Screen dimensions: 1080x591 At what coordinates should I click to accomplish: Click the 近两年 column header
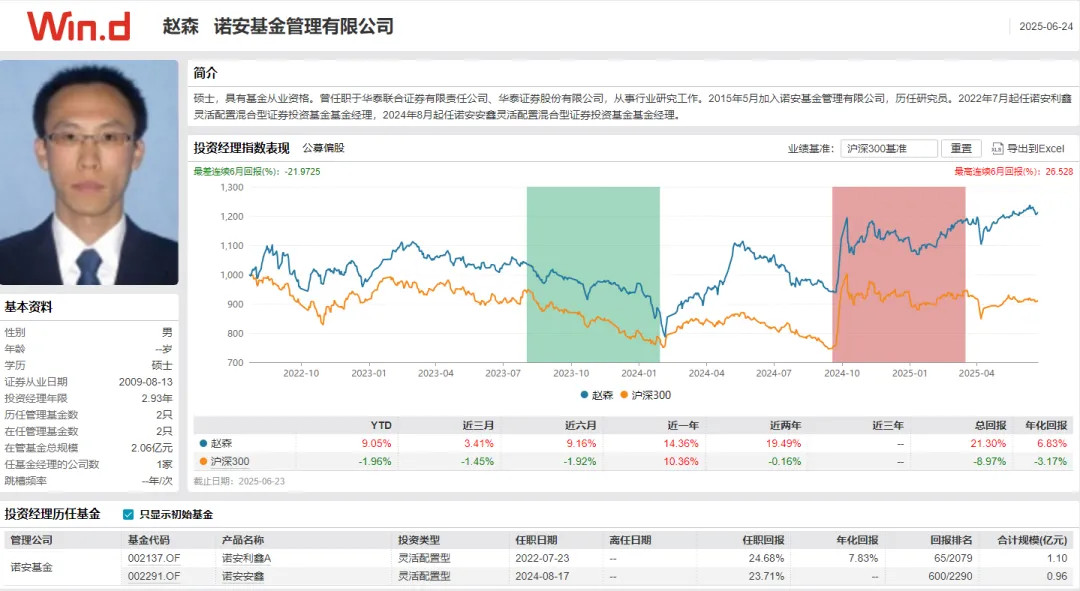click(786, 425)
